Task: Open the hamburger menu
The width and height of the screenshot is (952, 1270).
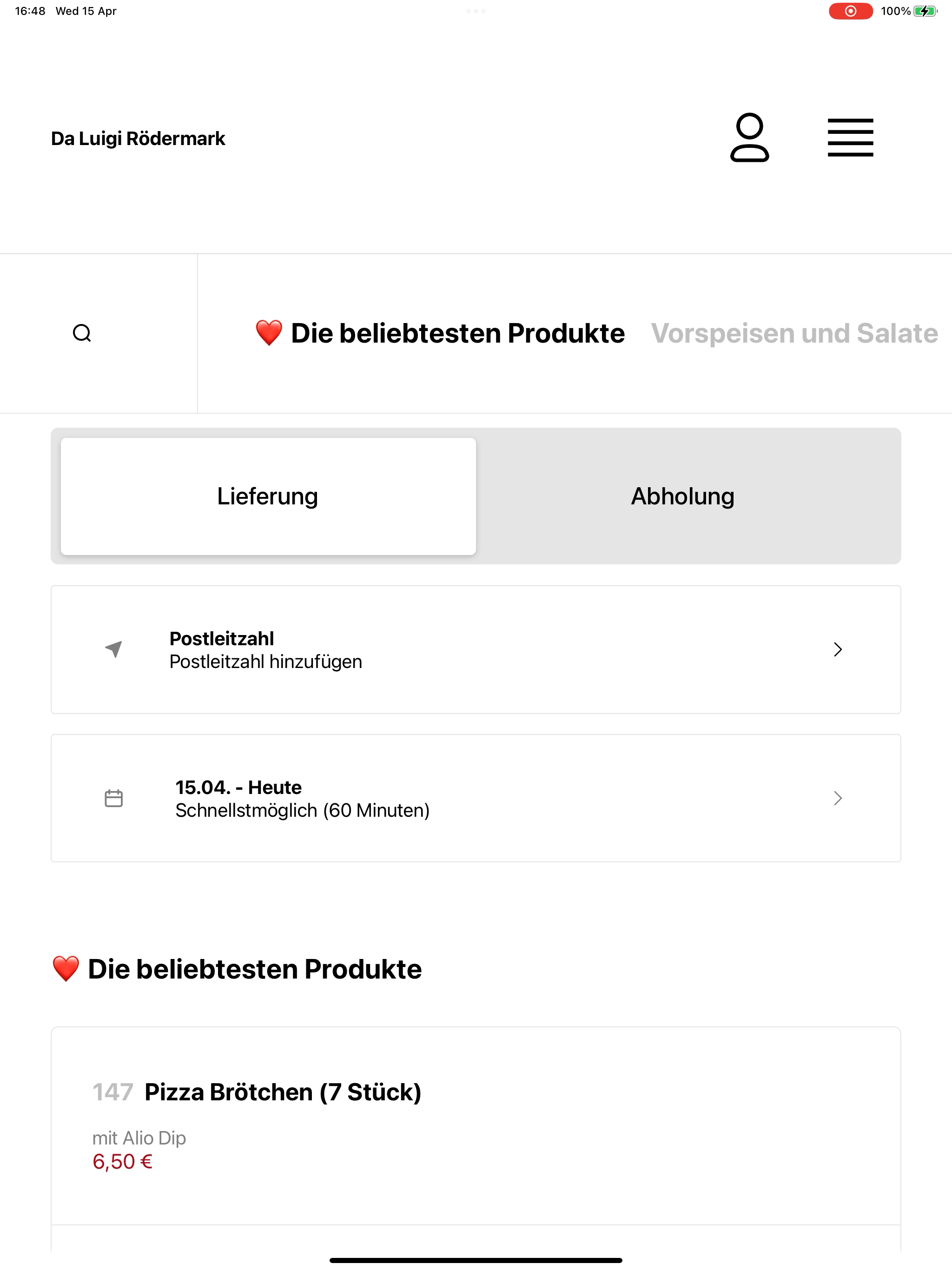Action: (x=850, y=138)
